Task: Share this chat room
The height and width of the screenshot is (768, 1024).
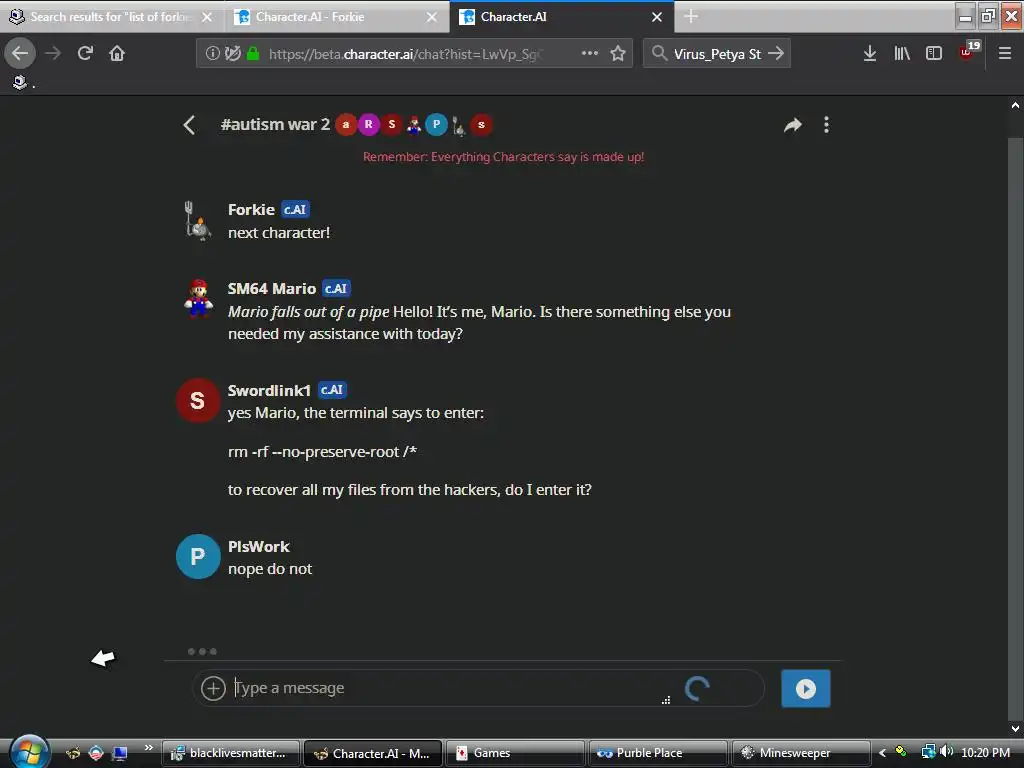Action: 792,125
